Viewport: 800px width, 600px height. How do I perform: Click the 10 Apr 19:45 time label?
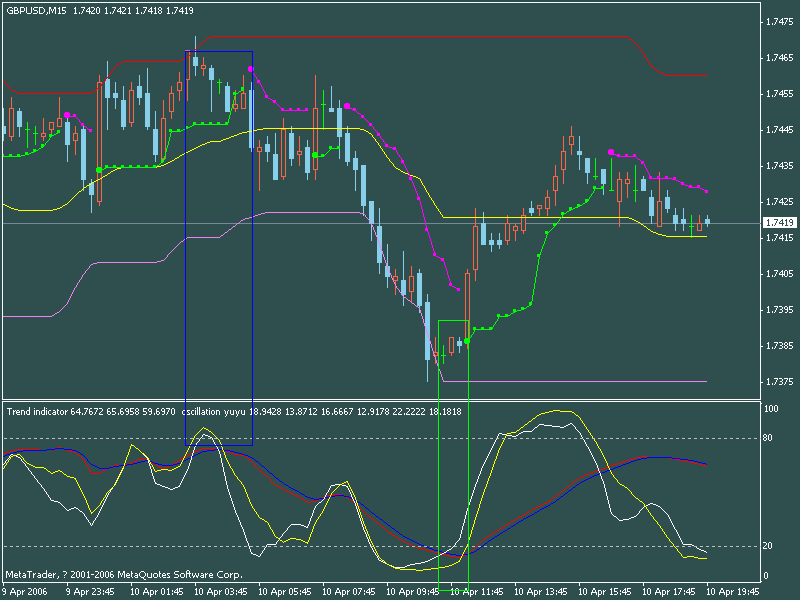(x=732, y=591)
